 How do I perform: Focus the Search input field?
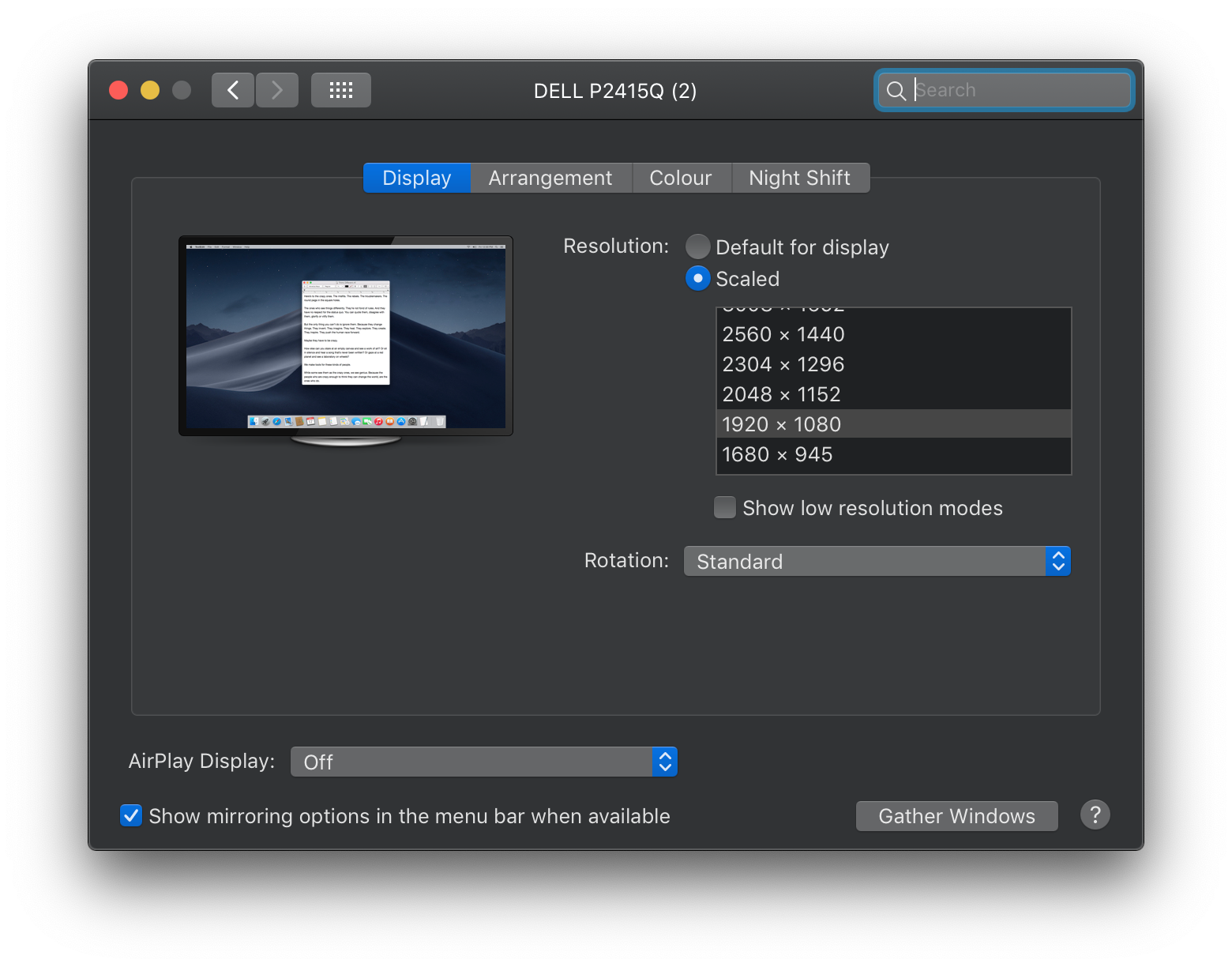pyautogui.click(x=1004, y=90)
